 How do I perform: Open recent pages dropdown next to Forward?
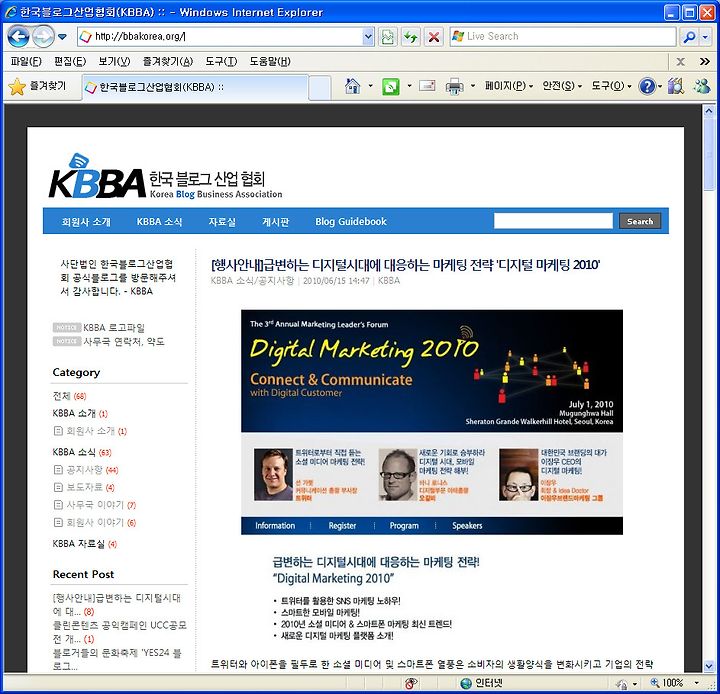pos(62,37)
